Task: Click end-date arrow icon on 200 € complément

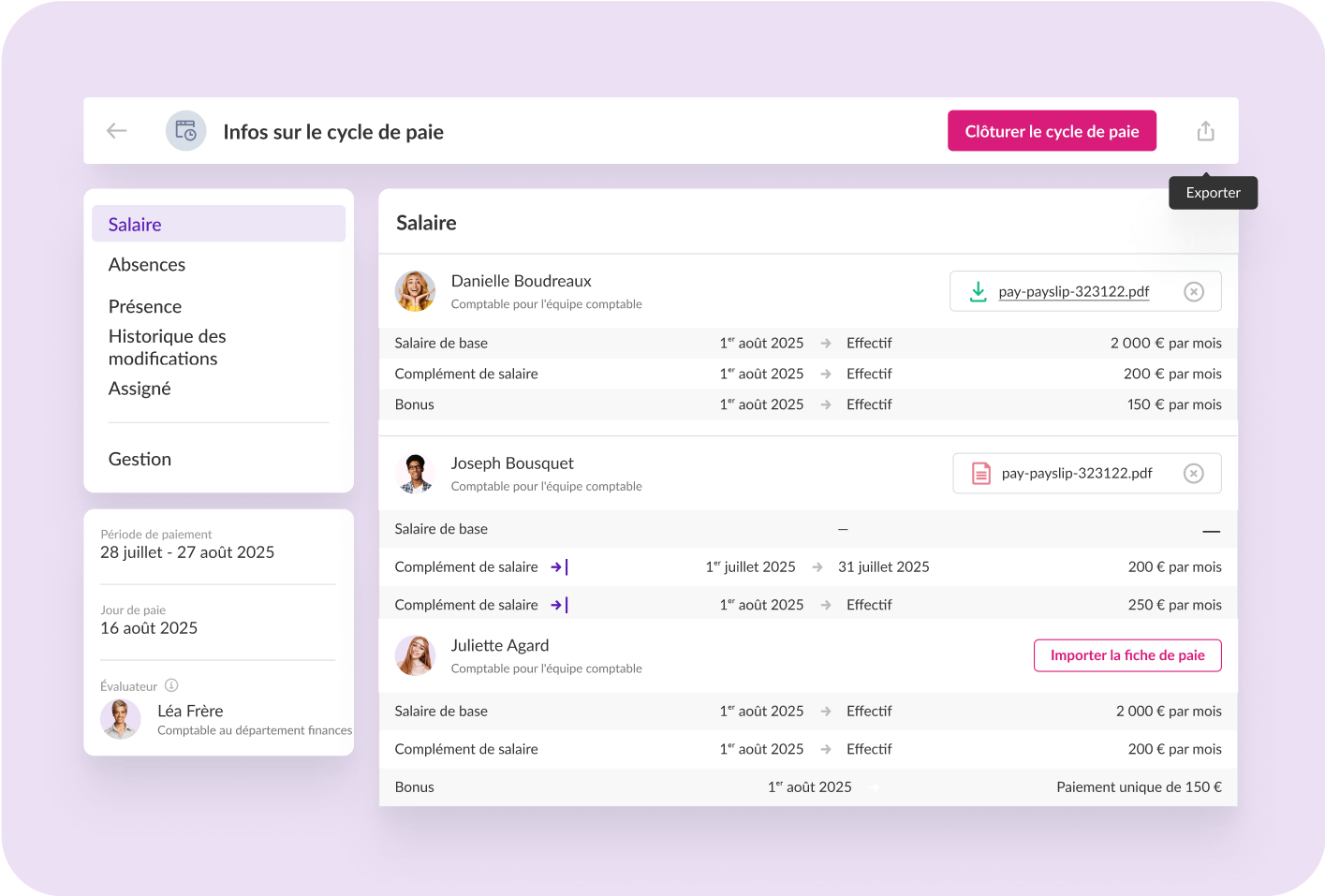Action: click(559, 567)
